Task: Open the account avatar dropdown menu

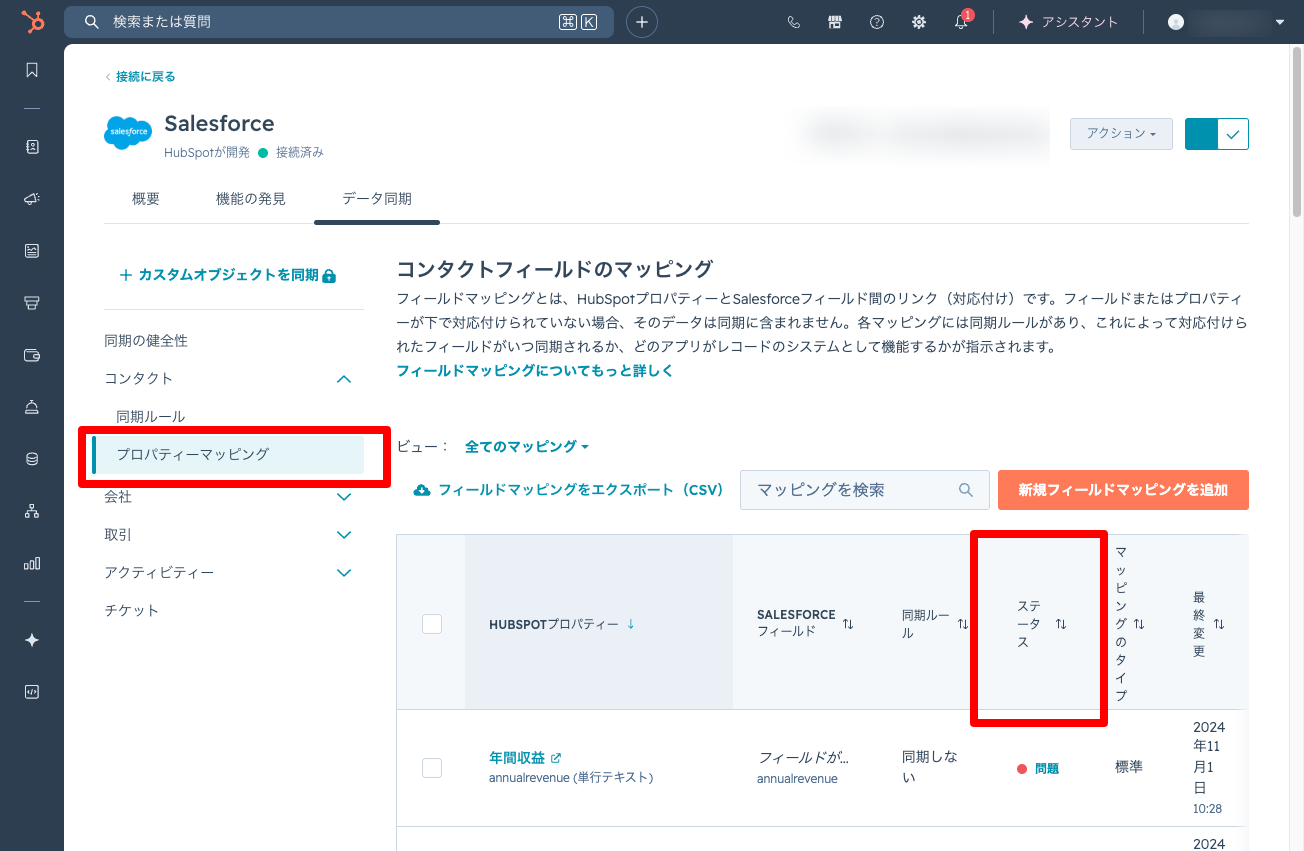Action: click(1227, 22)
